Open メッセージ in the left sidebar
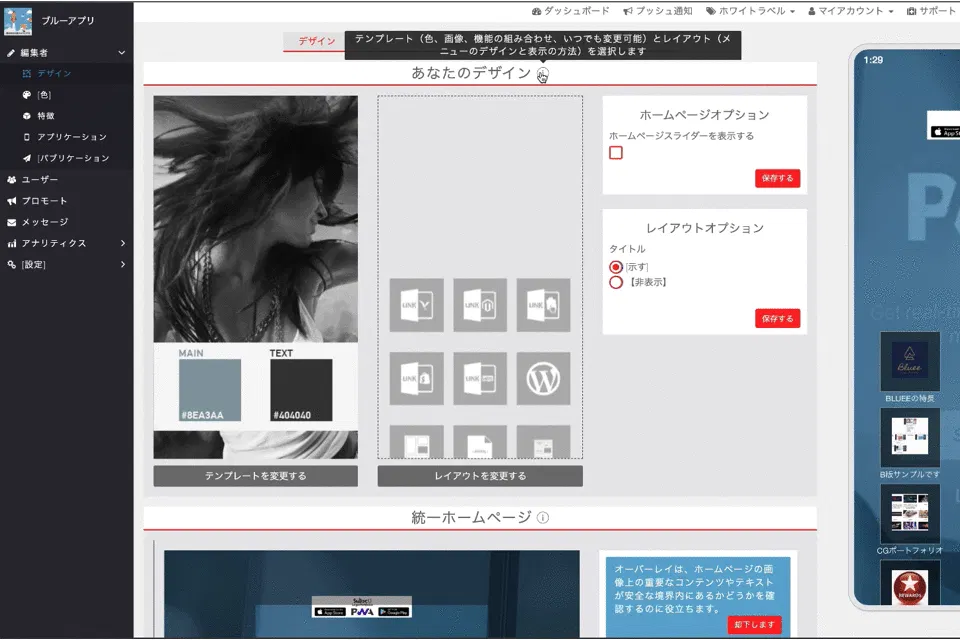 [x=45, y=222]
